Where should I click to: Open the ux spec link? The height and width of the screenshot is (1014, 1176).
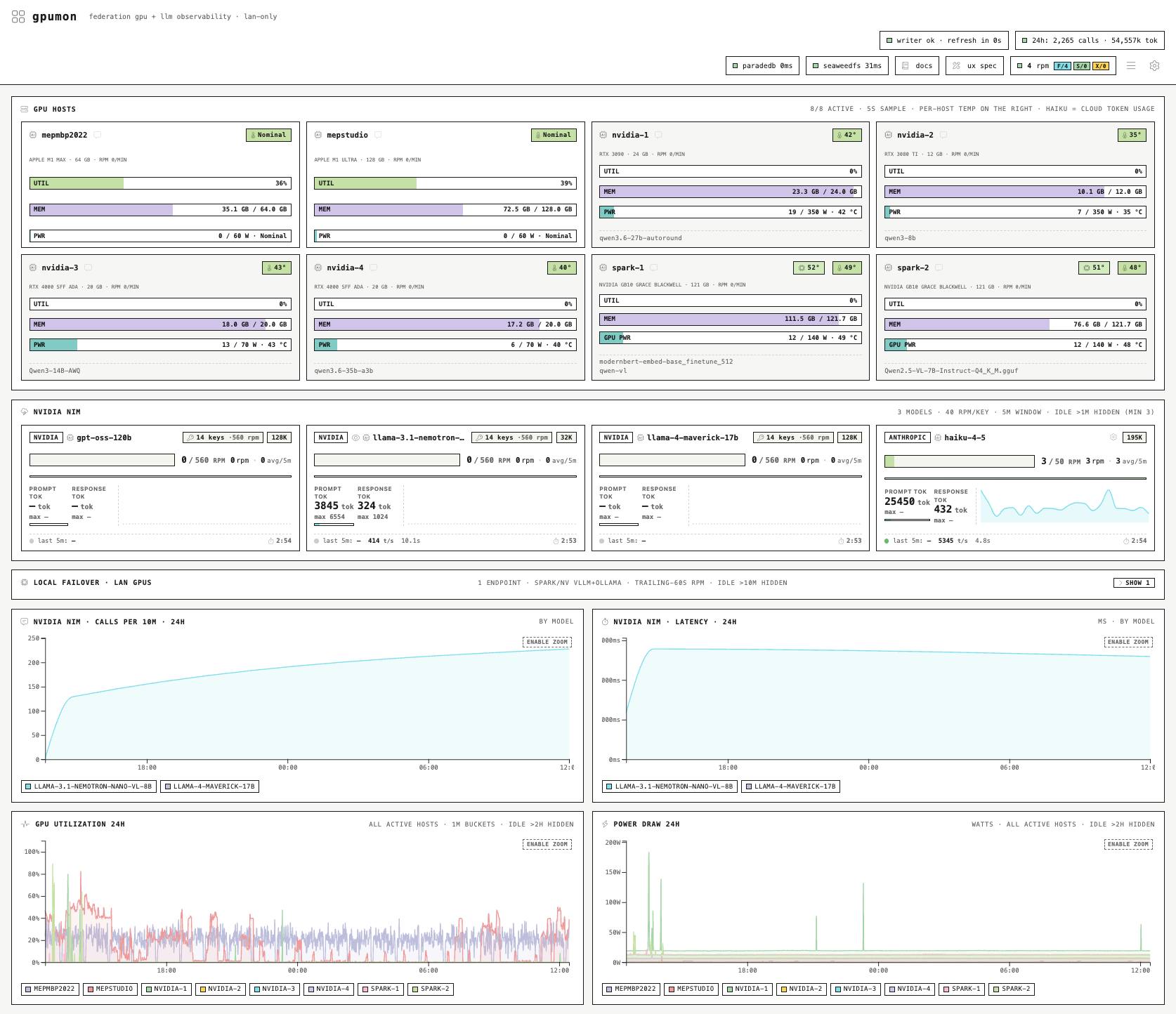[x=974, y=66]
